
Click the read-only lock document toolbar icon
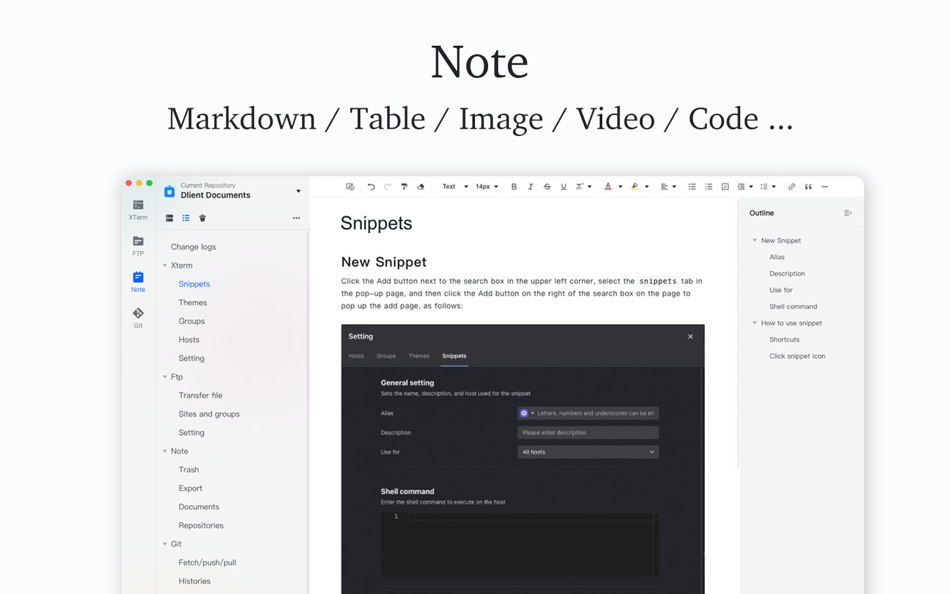350,187
